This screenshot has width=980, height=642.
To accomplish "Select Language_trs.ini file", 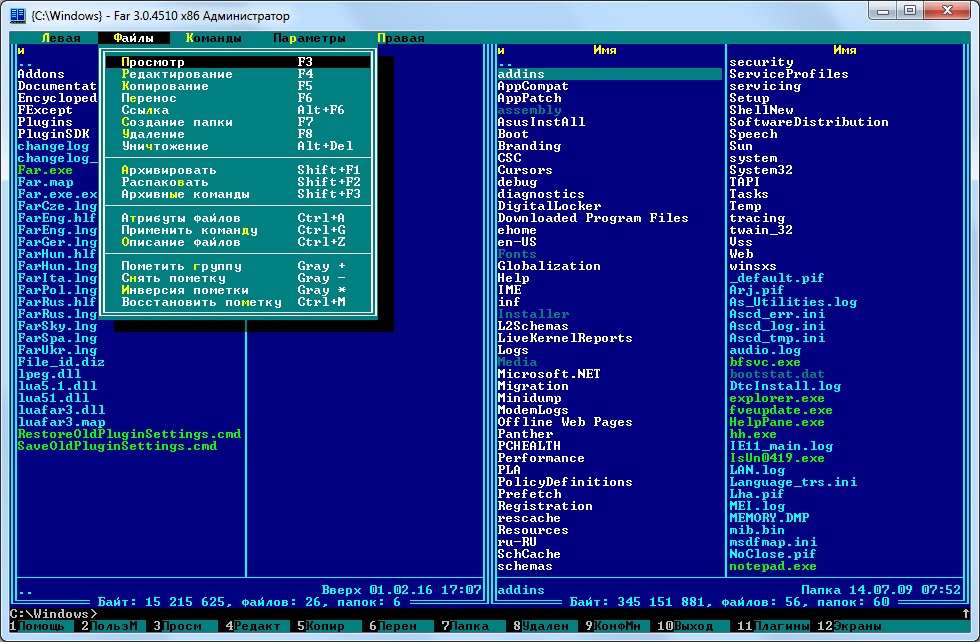I will click(793, 482).
